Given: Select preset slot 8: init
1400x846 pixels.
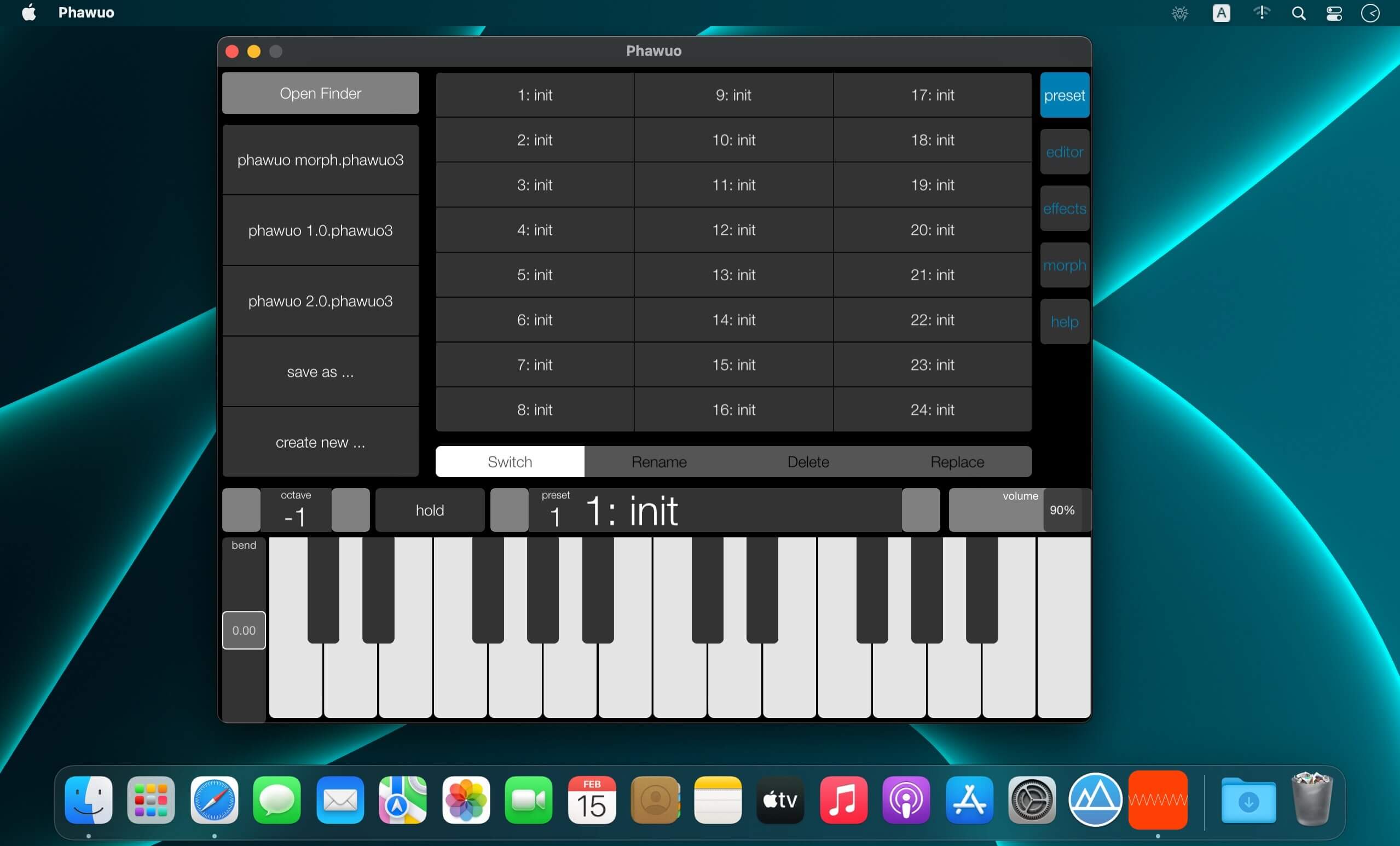Looking at the screenshot, I should [535, 410].
